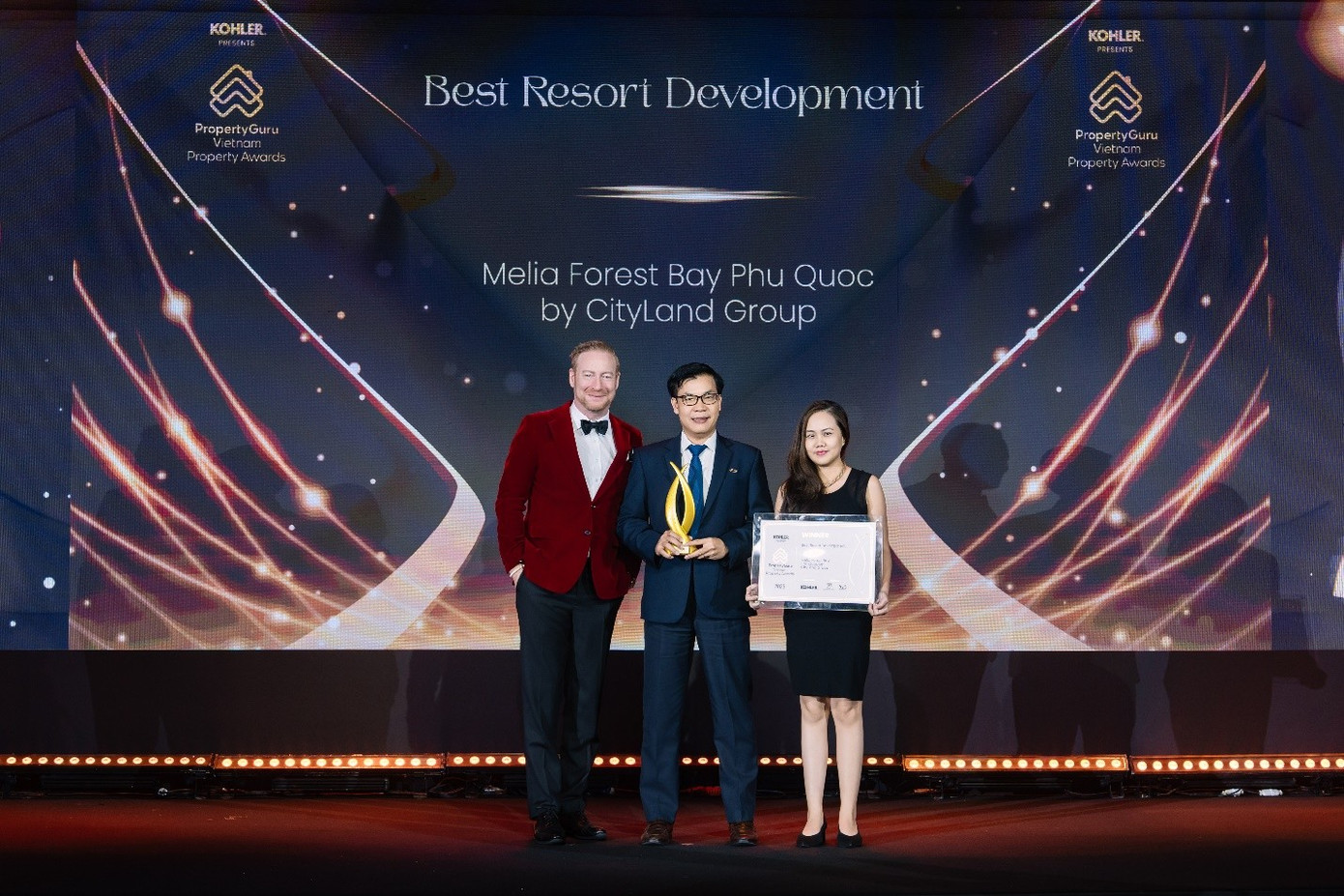The image size is (1344, 896).
Task: Click right "PropertyGuru Vietnam Property Awards" text
Action: click(1116, 149)
